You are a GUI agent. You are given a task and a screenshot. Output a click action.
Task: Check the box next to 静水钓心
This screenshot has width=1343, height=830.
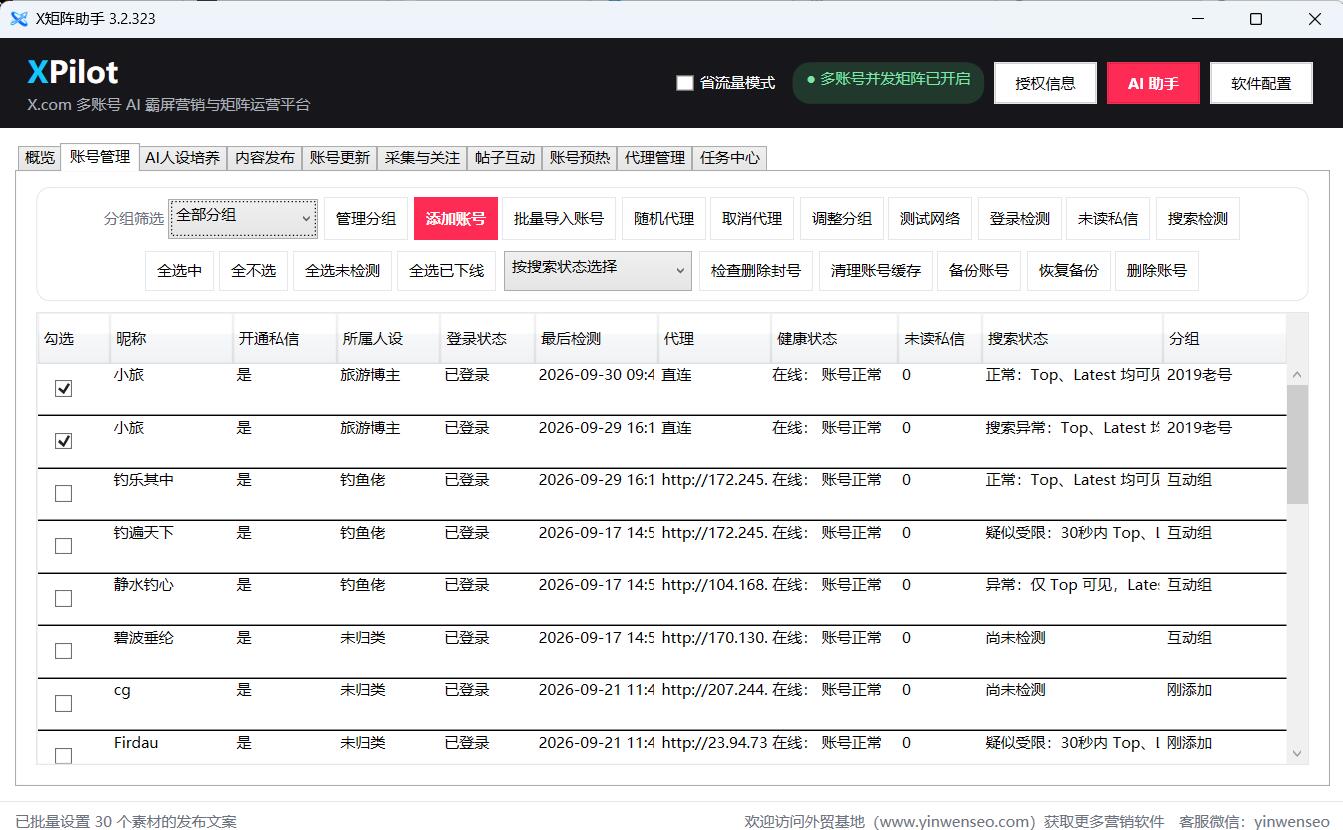[x=63, y=598]
